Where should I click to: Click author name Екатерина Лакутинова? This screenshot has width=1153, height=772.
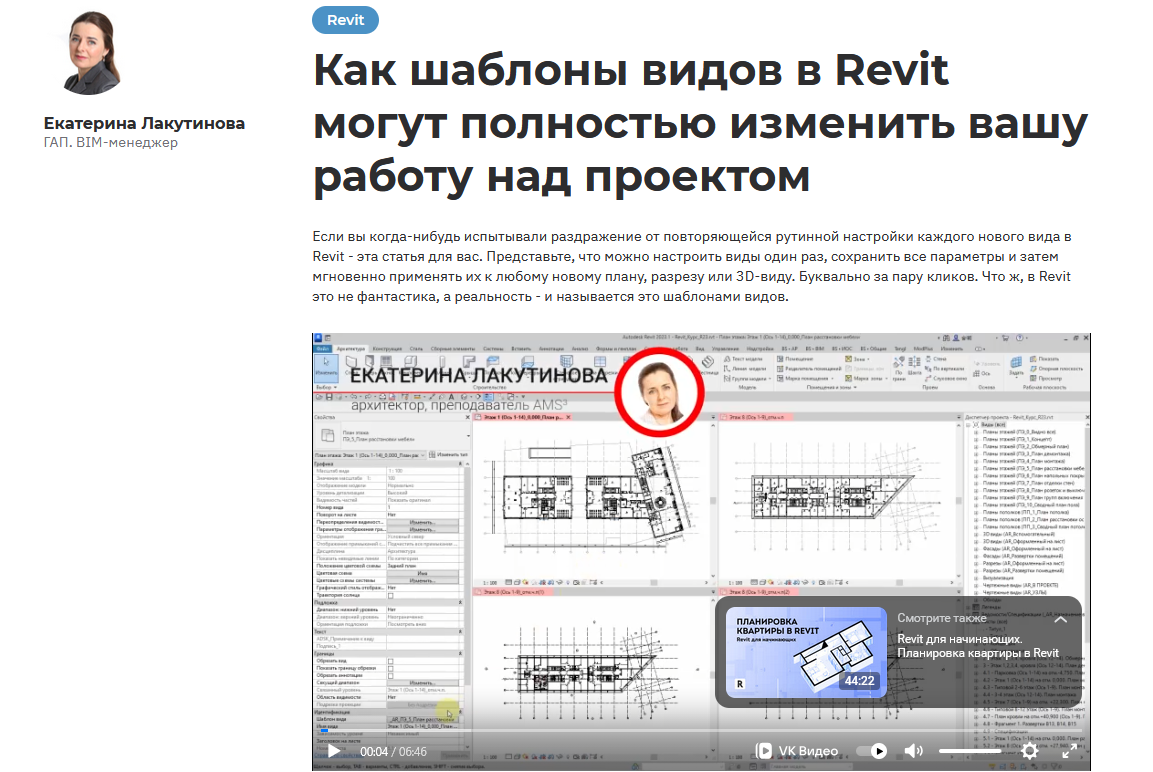(144, 123)
